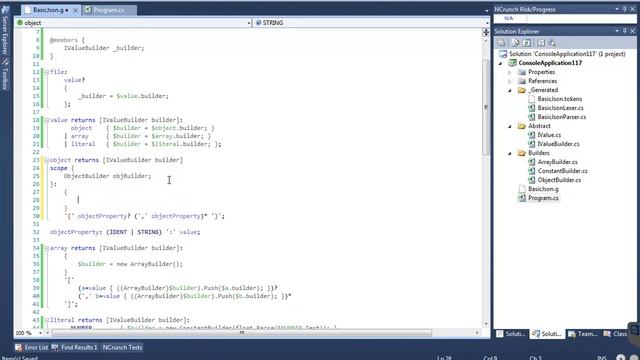The width and height of the screenshot is (640, 360).
Task: Collapse the 'literal returns' rule region
Action: [x=47, y=320]
